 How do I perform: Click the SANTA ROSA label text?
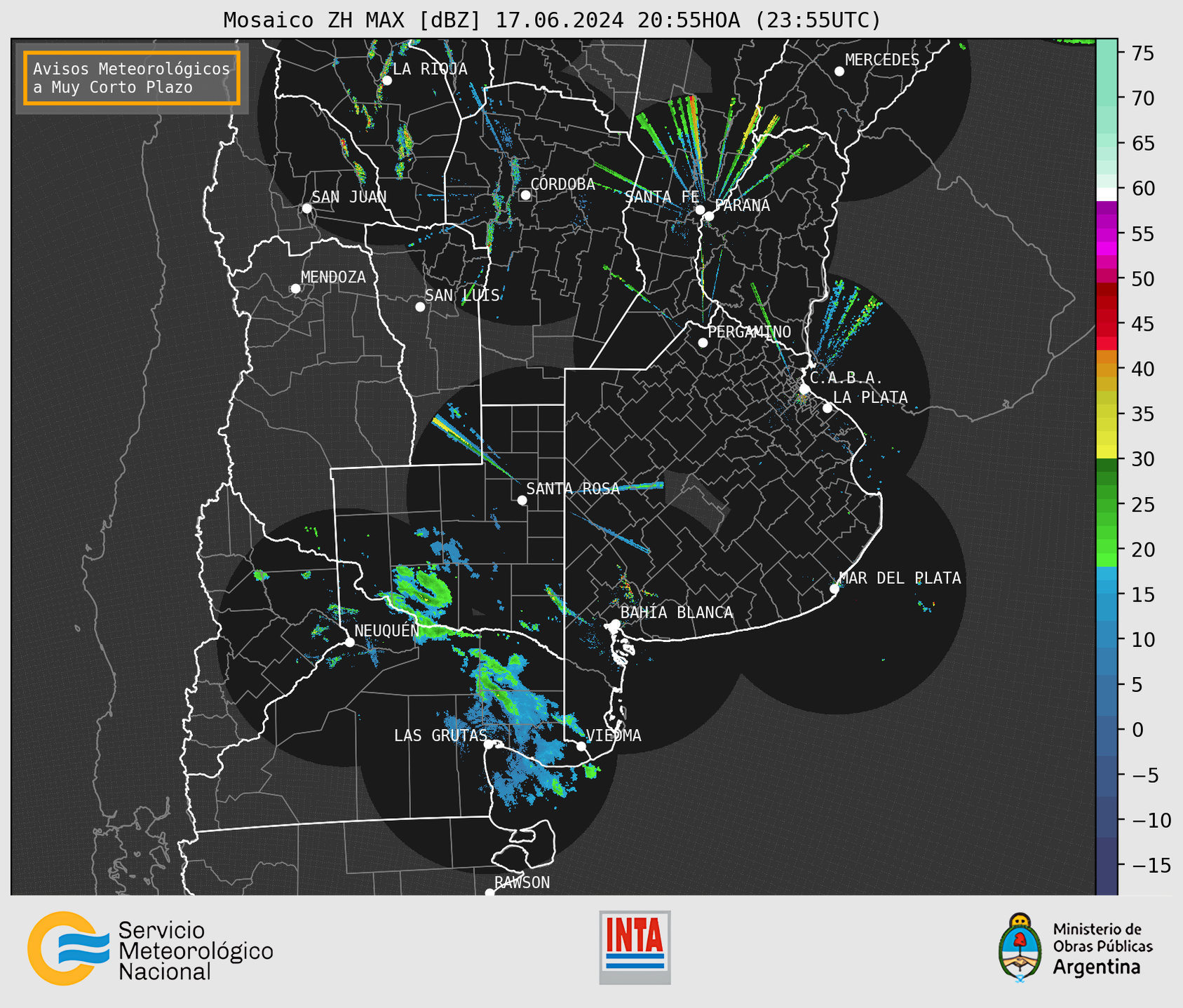pyautogui.click(x=574, y=489)
